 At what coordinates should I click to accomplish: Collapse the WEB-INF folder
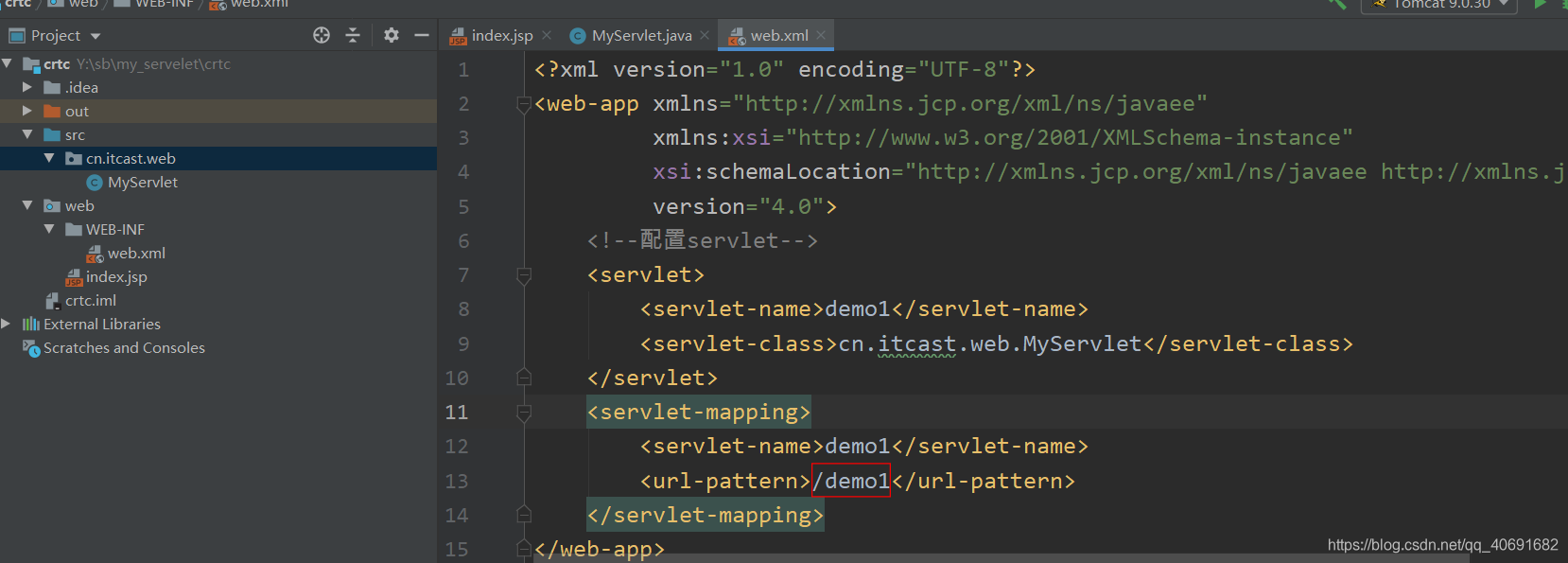pos(49,229)
